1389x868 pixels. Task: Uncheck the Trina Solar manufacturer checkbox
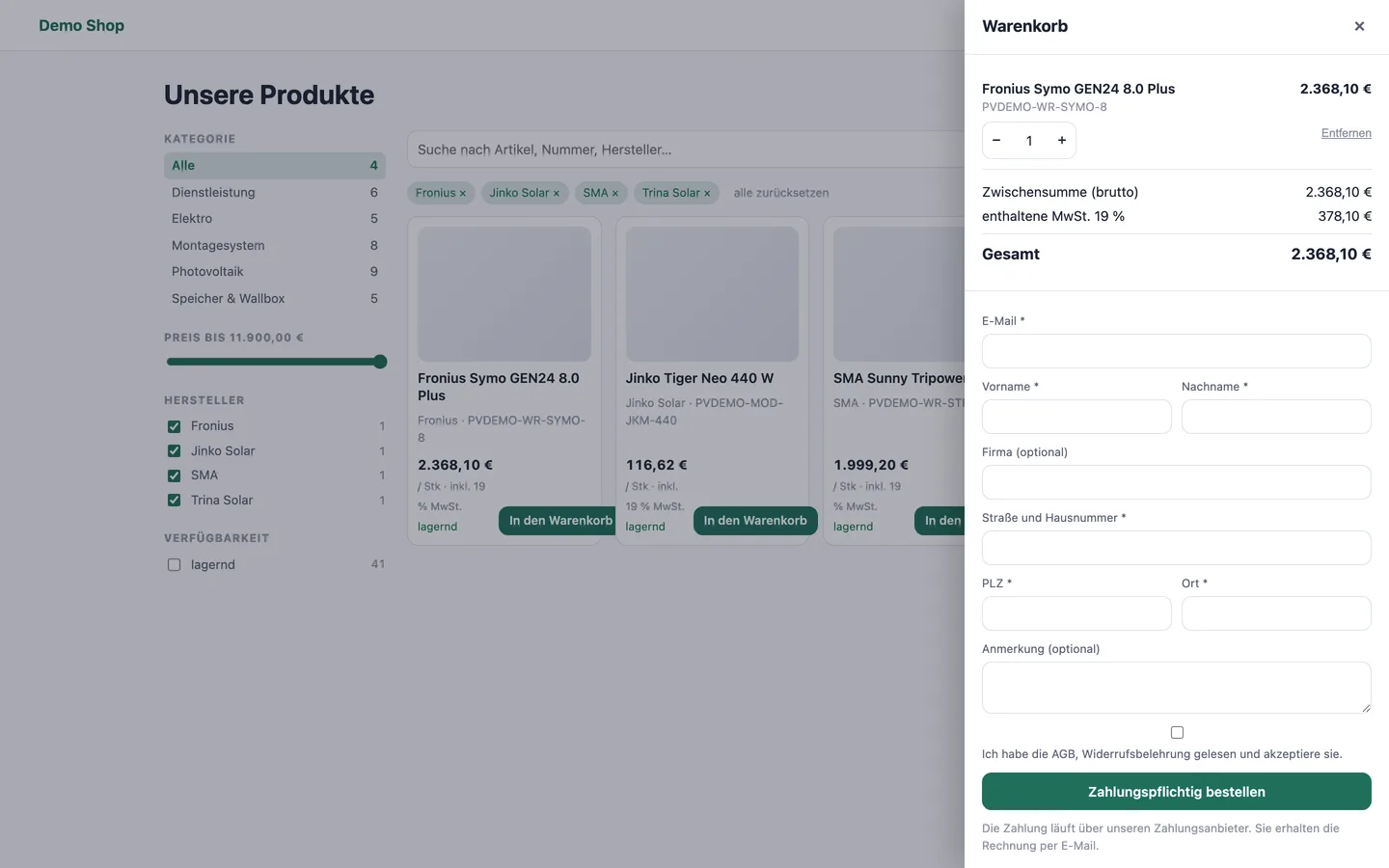point(174,501)
